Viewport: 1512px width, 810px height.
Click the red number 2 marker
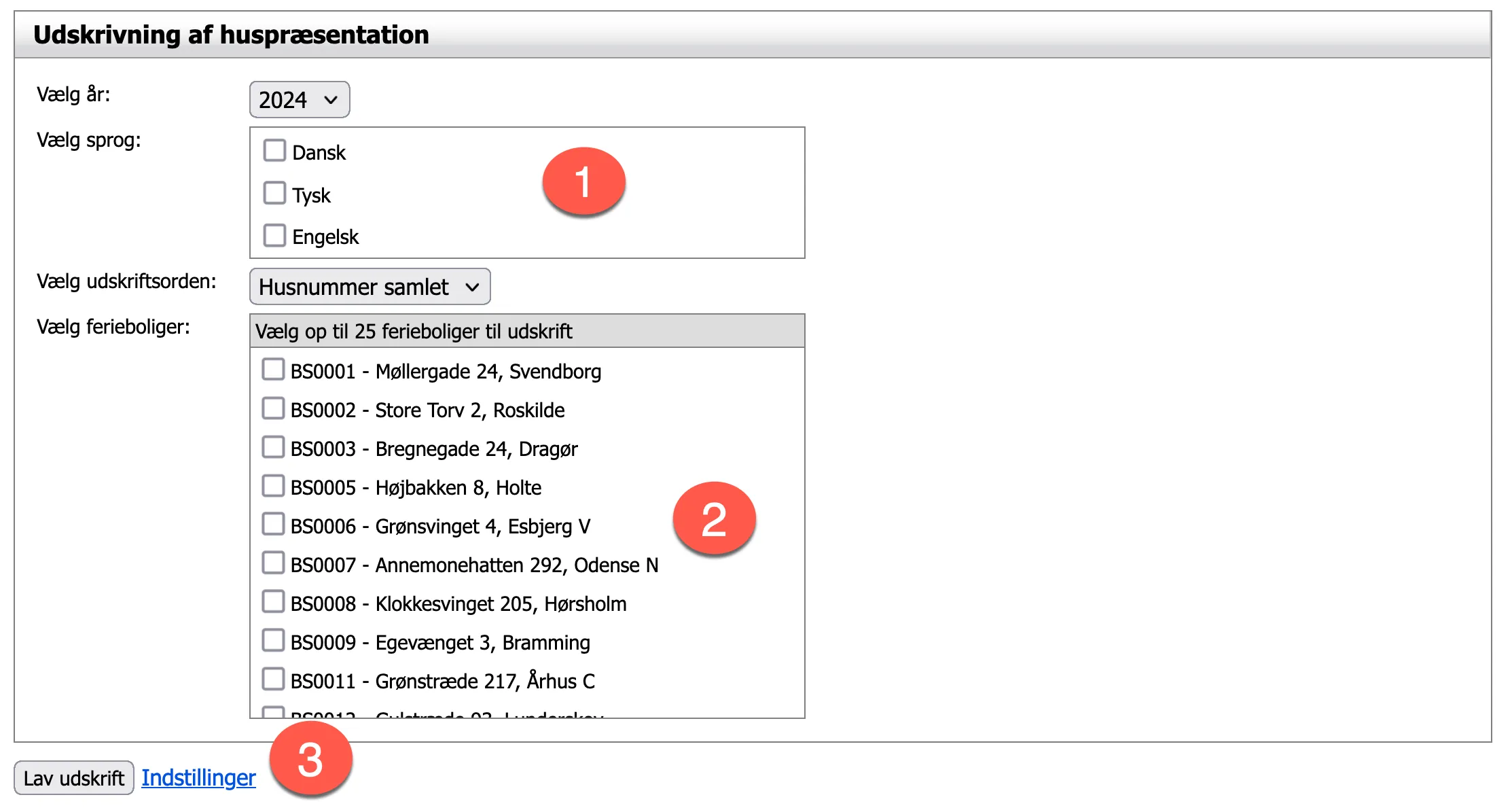pyautogui.click(x=714, y=519)
